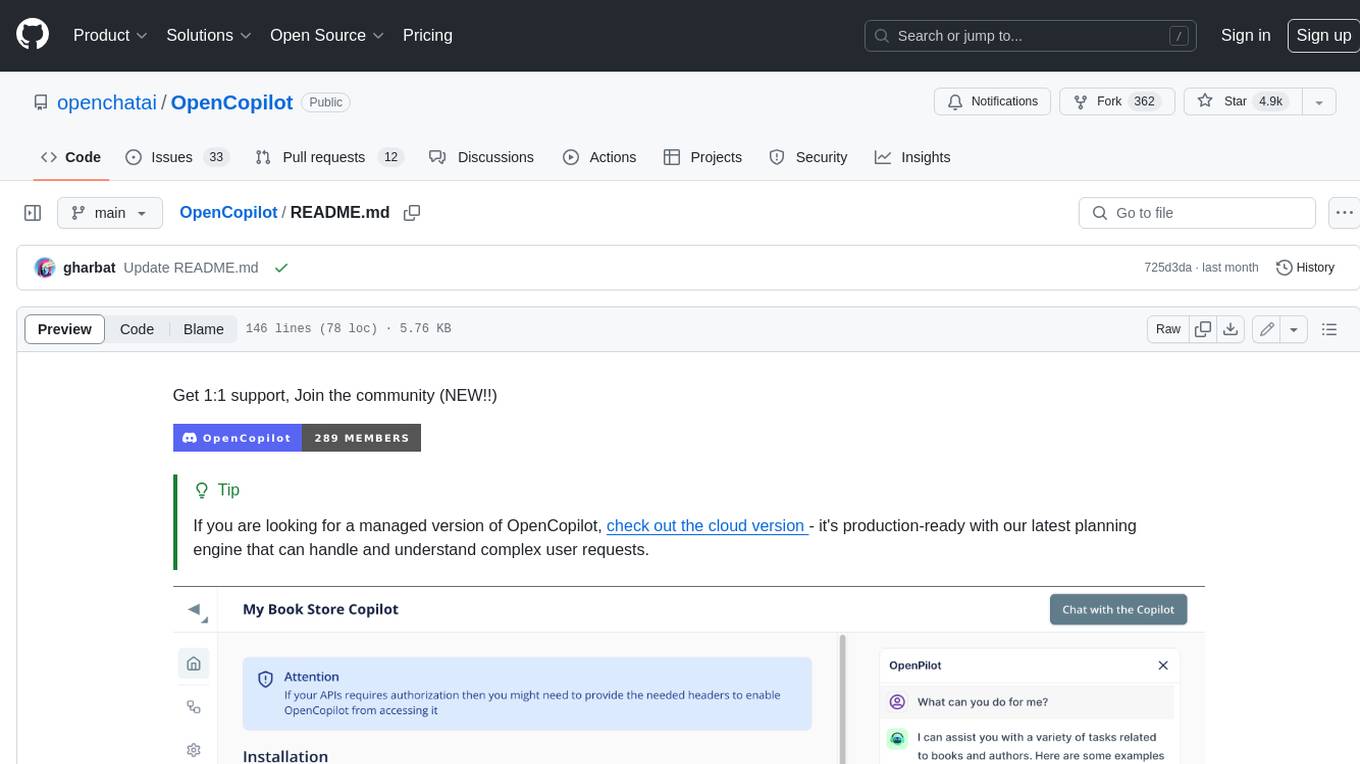1360x764 pixels.
Task: Open the edit options dropdown arrow
Action: [1294, 329]
